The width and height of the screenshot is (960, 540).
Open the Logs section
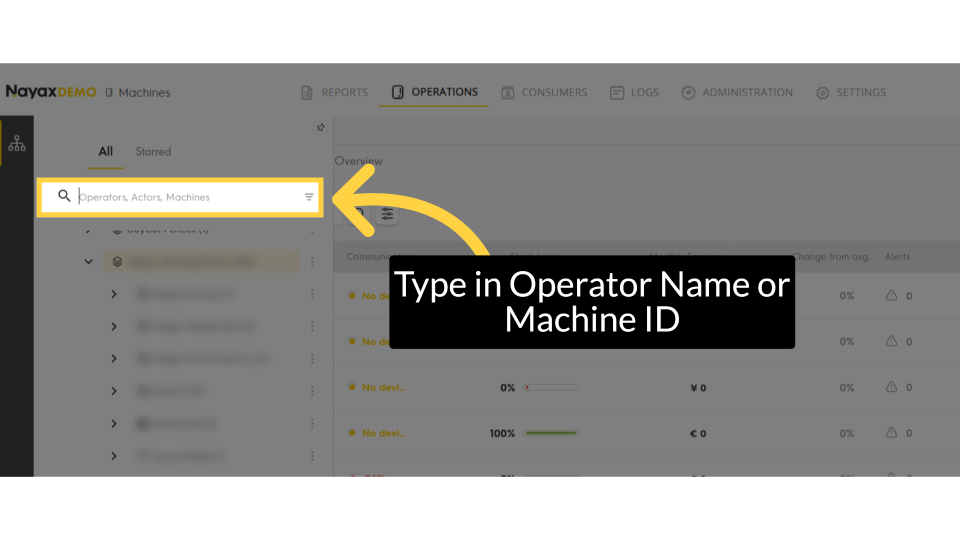(x=634, y=92)
